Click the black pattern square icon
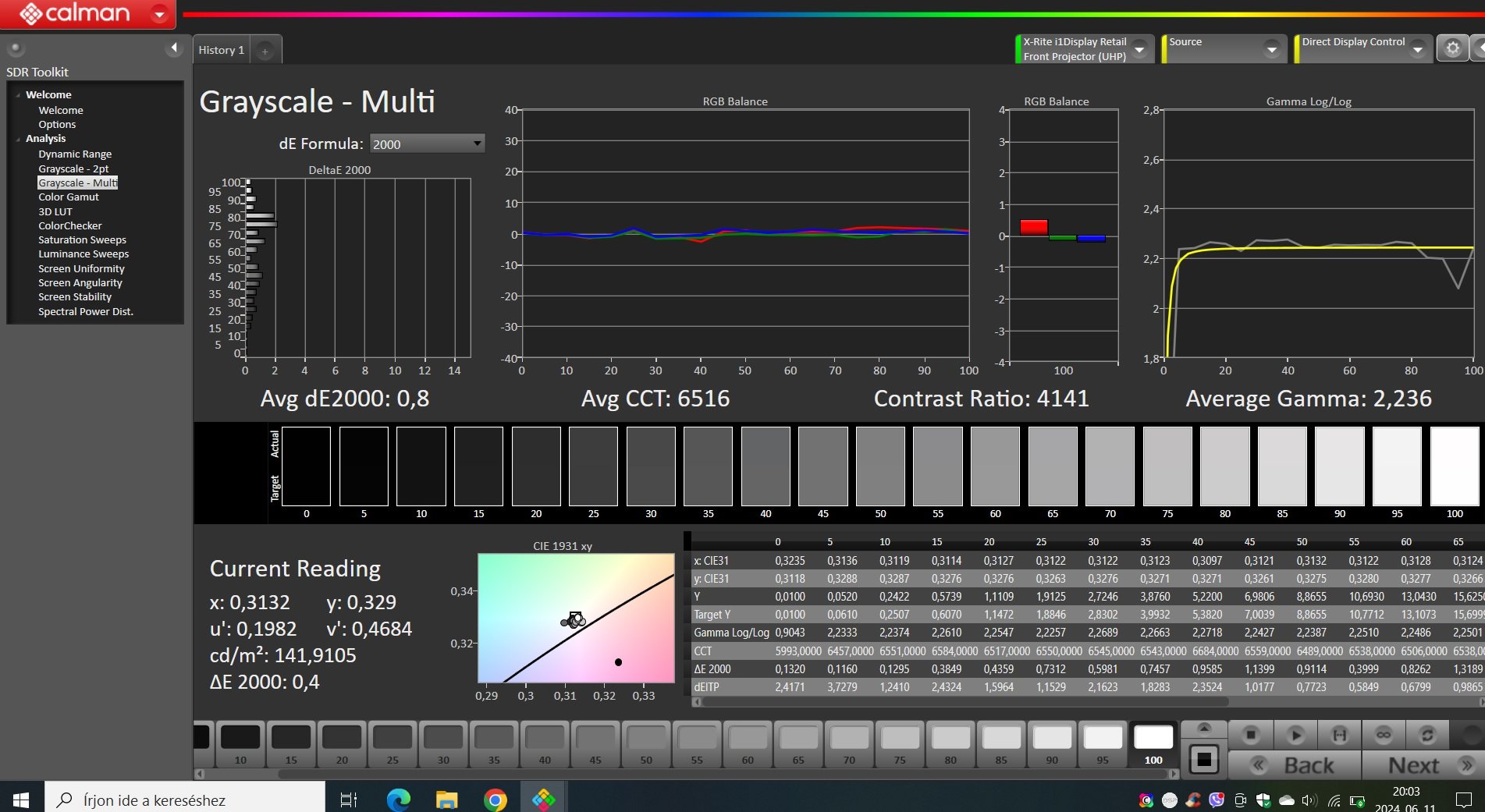Image resolution: width=1485 pixels, height=812 pixels. coord(1203,759)
